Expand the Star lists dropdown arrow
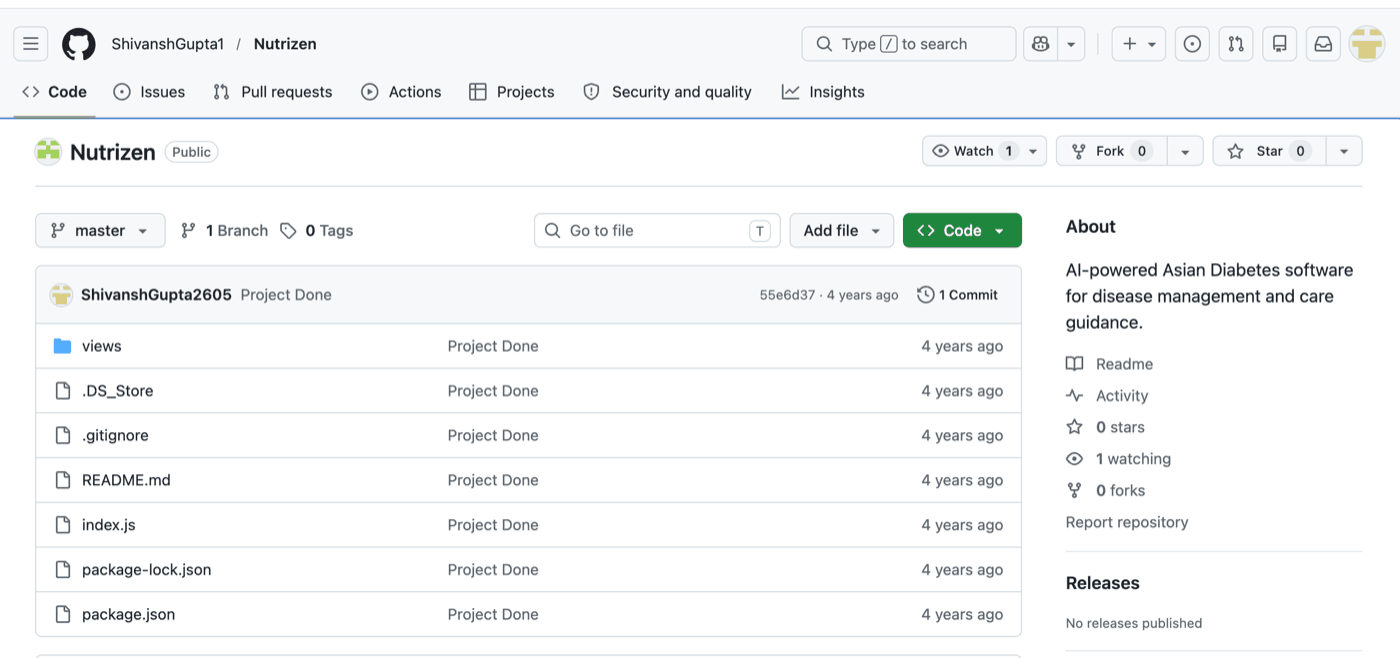 (x=1344, y=151)
